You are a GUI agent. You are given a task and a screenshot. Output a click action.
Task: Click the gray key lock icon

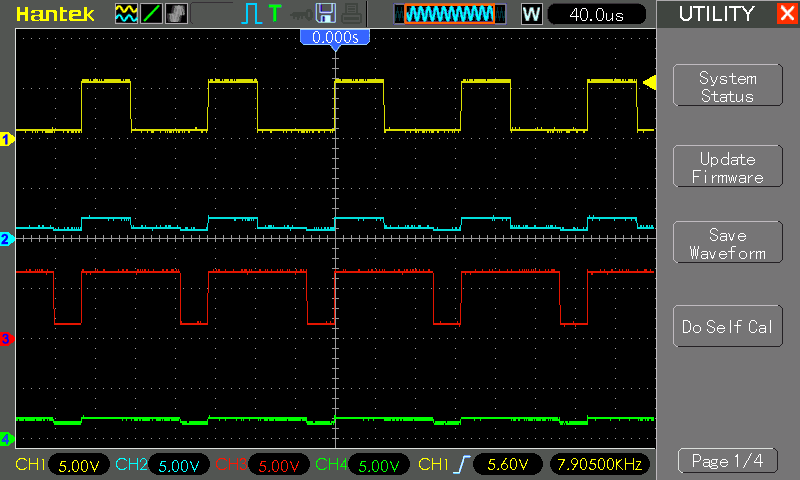[301, 15]
